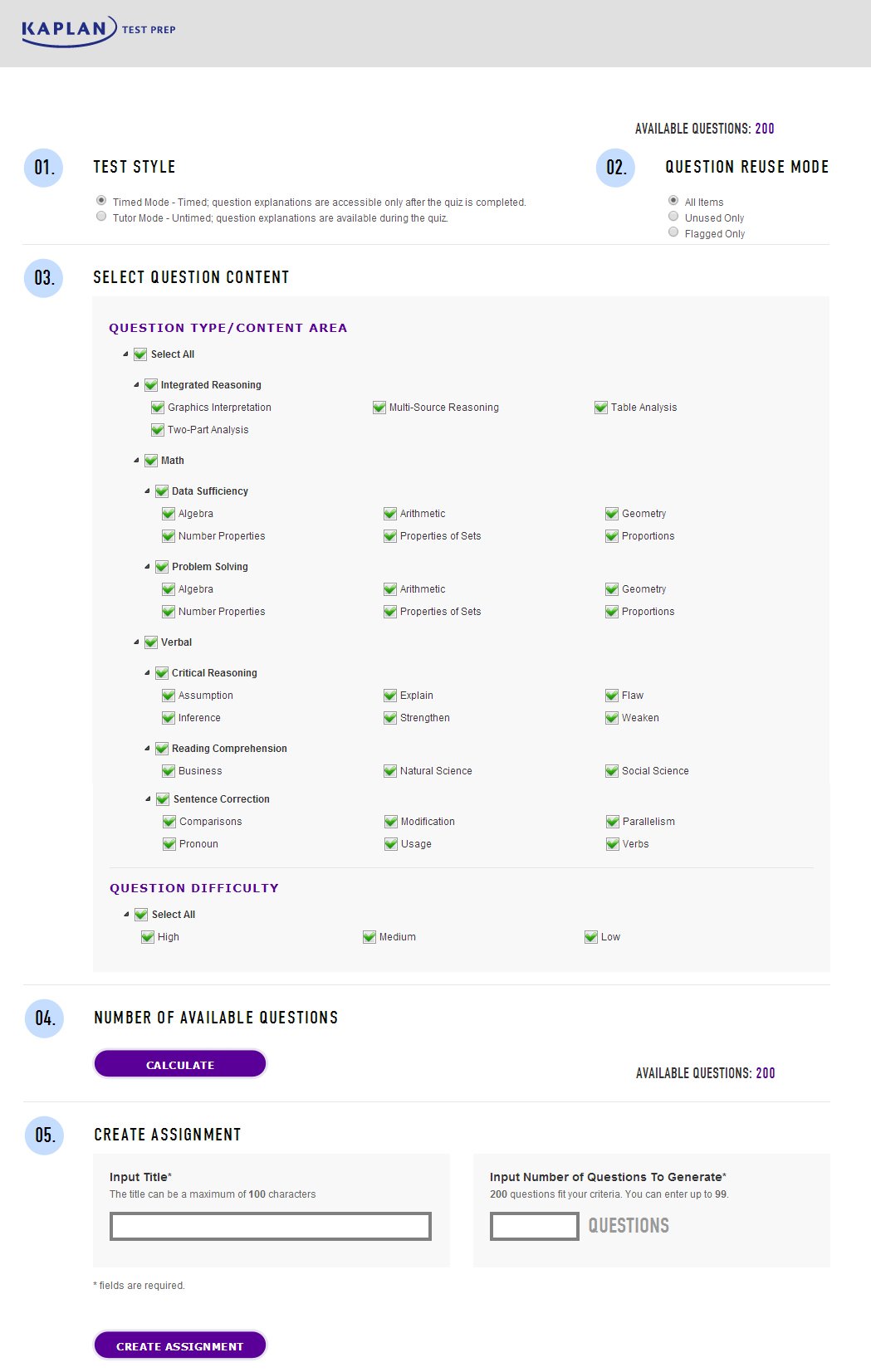Collapse the Math section arrow
The height and width of the screenshot is (1372, 871).
[137, 461]
